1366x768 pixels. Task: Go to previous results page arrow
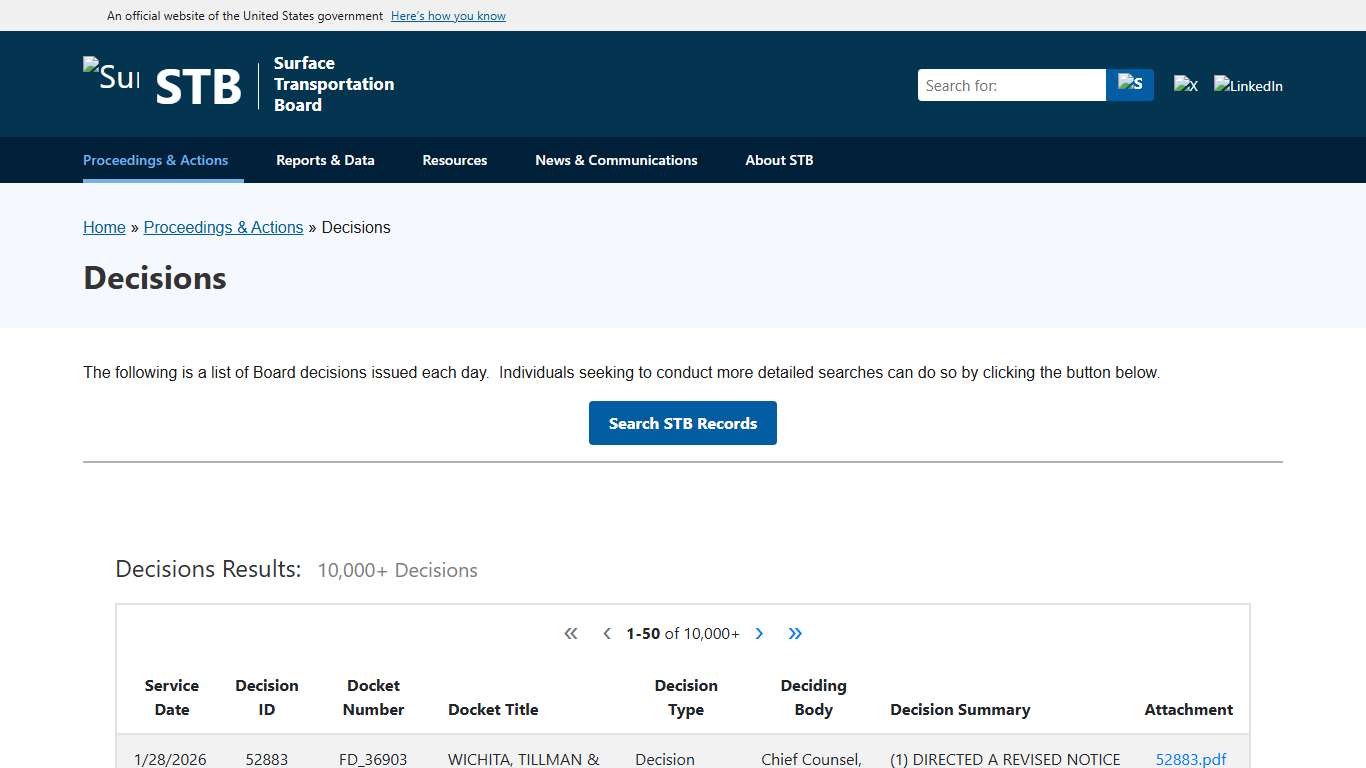(607, 634)
